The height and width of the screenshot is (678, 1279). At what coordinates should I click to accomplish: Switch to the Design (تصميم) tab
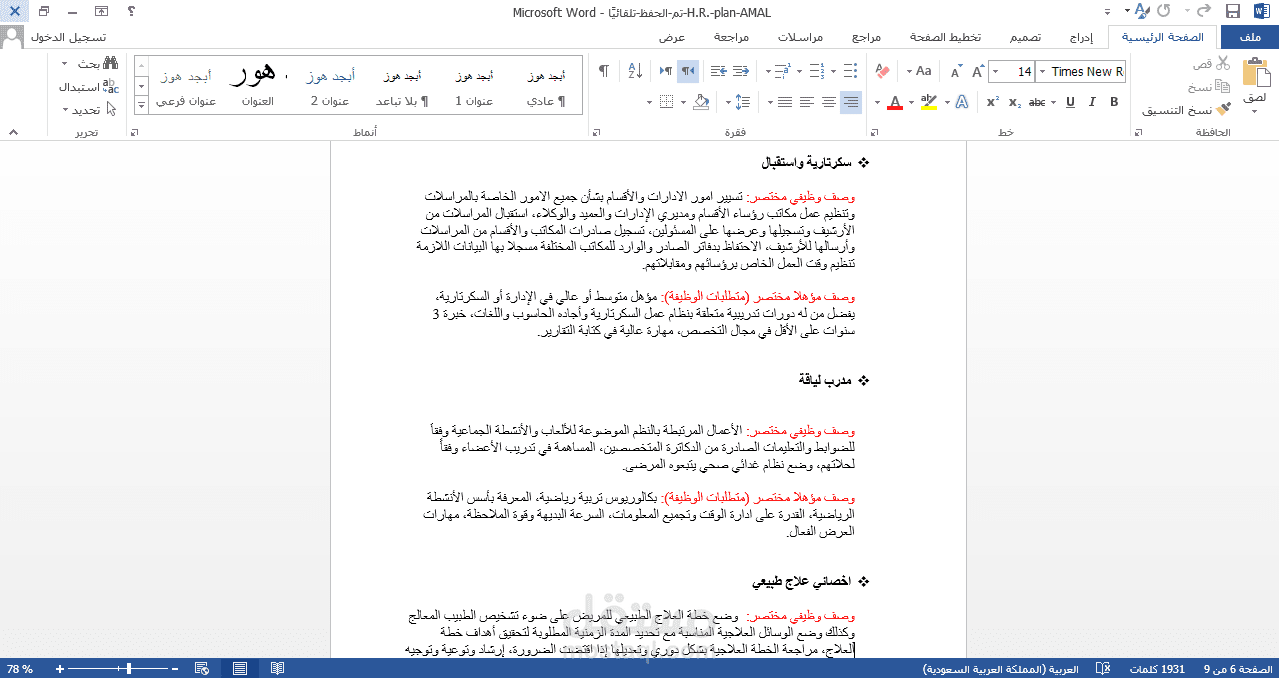tap(1024, 37)
